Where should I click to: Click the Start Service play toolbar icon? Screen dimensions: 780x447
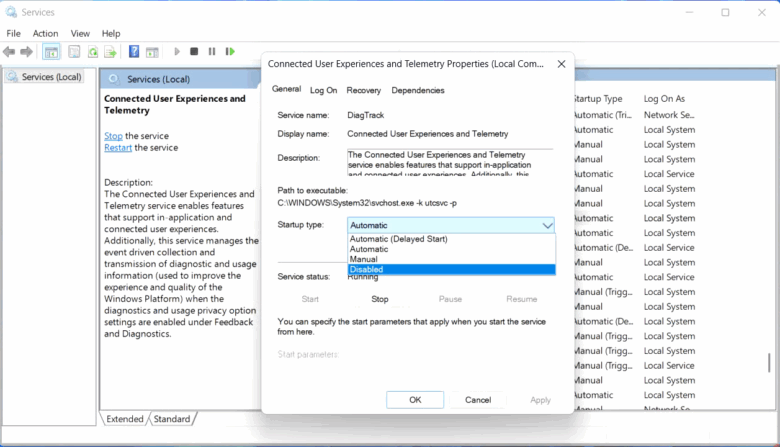coord(177,51)
